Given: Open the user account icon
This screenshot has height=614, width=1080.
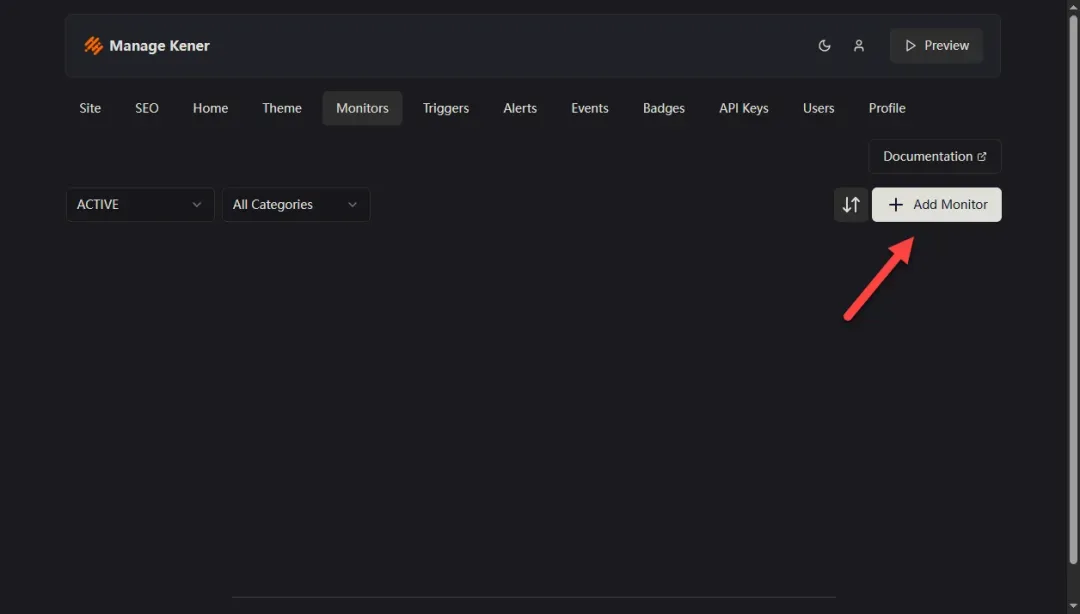Looking at the screenshot, I should coord(858,45).
